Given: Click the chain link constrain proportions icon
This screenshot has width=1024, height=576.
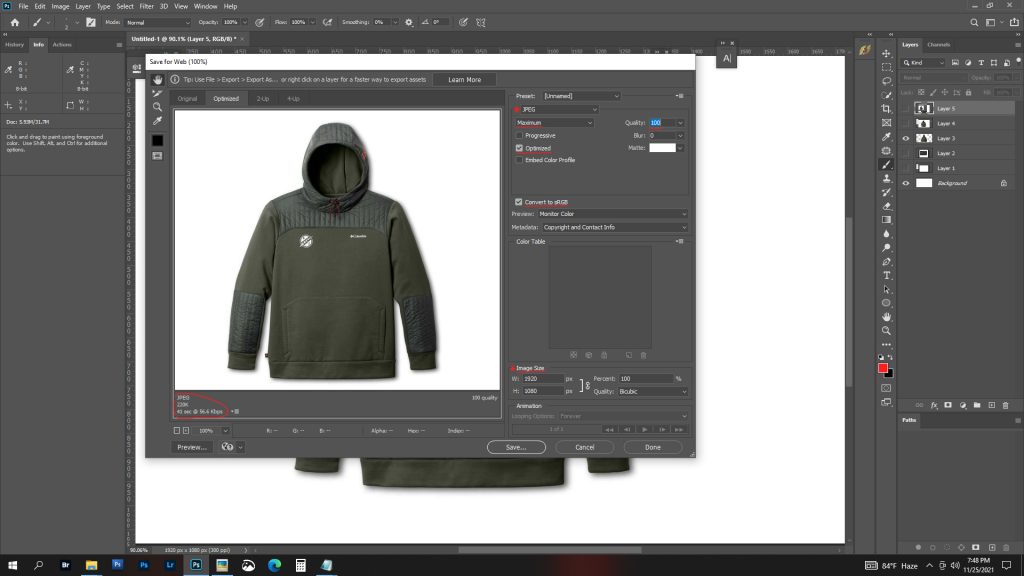Looking at the screenshot, I should (587, 385).
